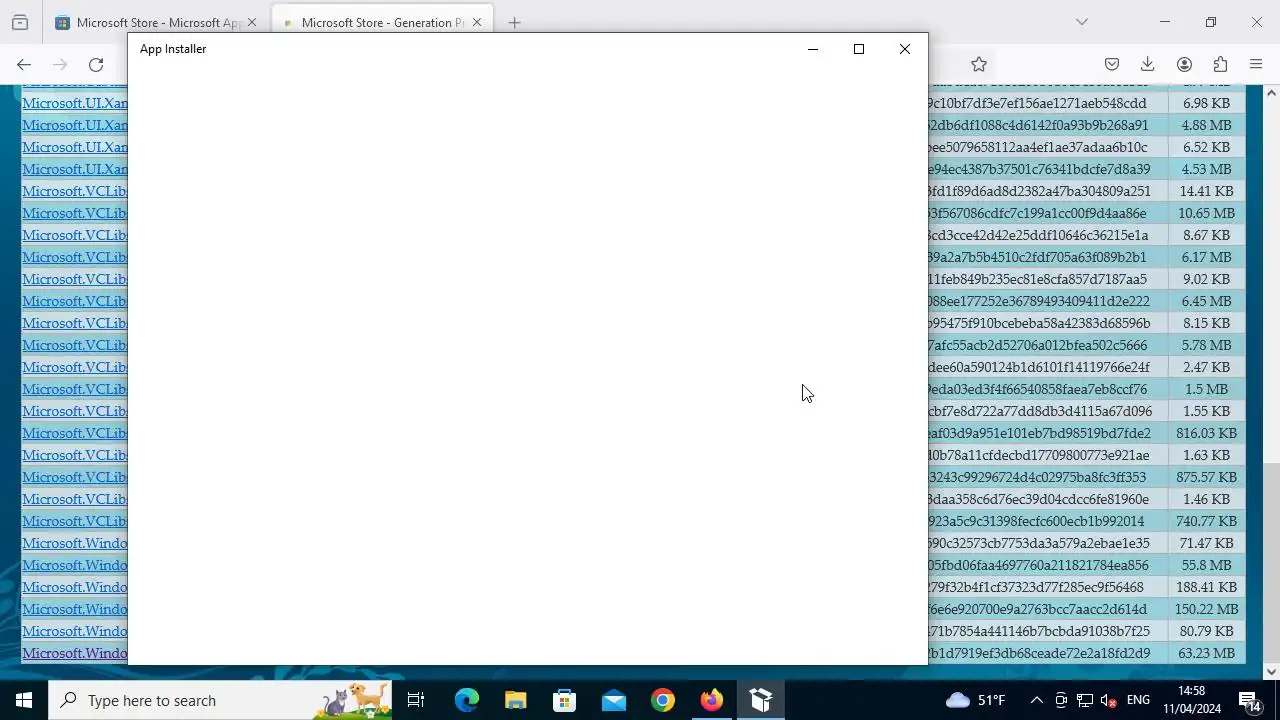Open network tray icon
The image size is (1280, 720).
[x=1084, y=700]
